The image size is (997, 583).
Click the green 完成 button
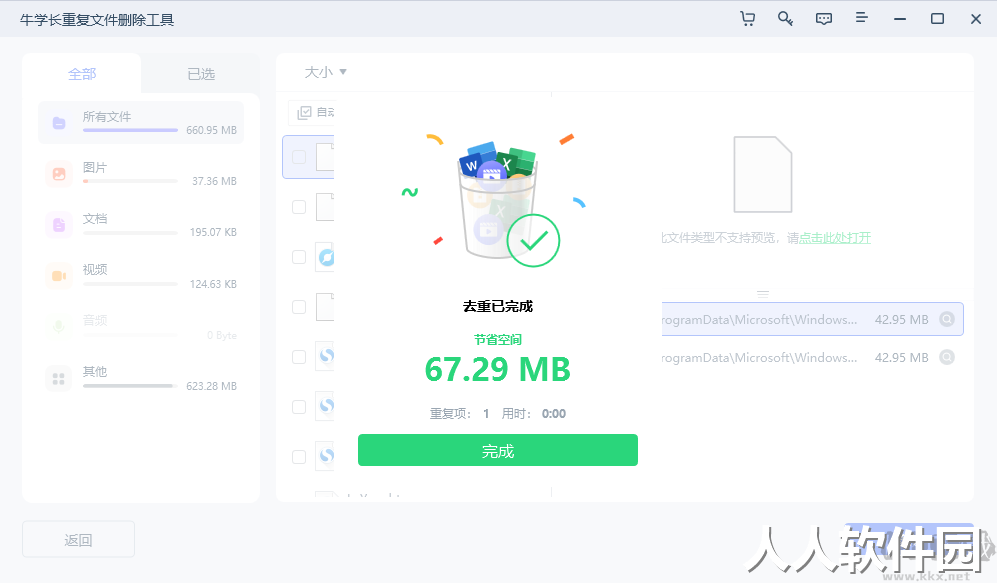(498, 450)
